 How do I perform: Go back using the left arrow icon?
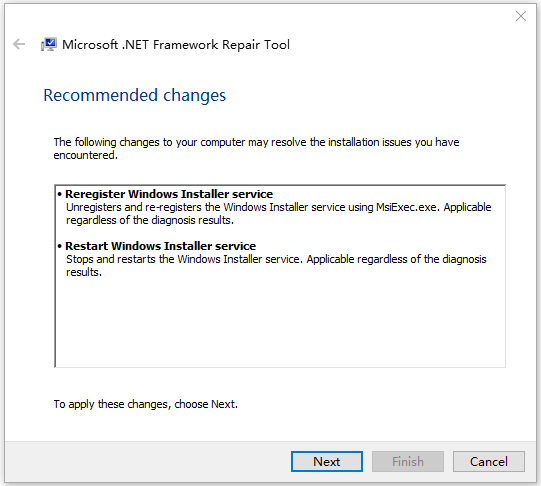pyautogui.click(x=19, y=44)
